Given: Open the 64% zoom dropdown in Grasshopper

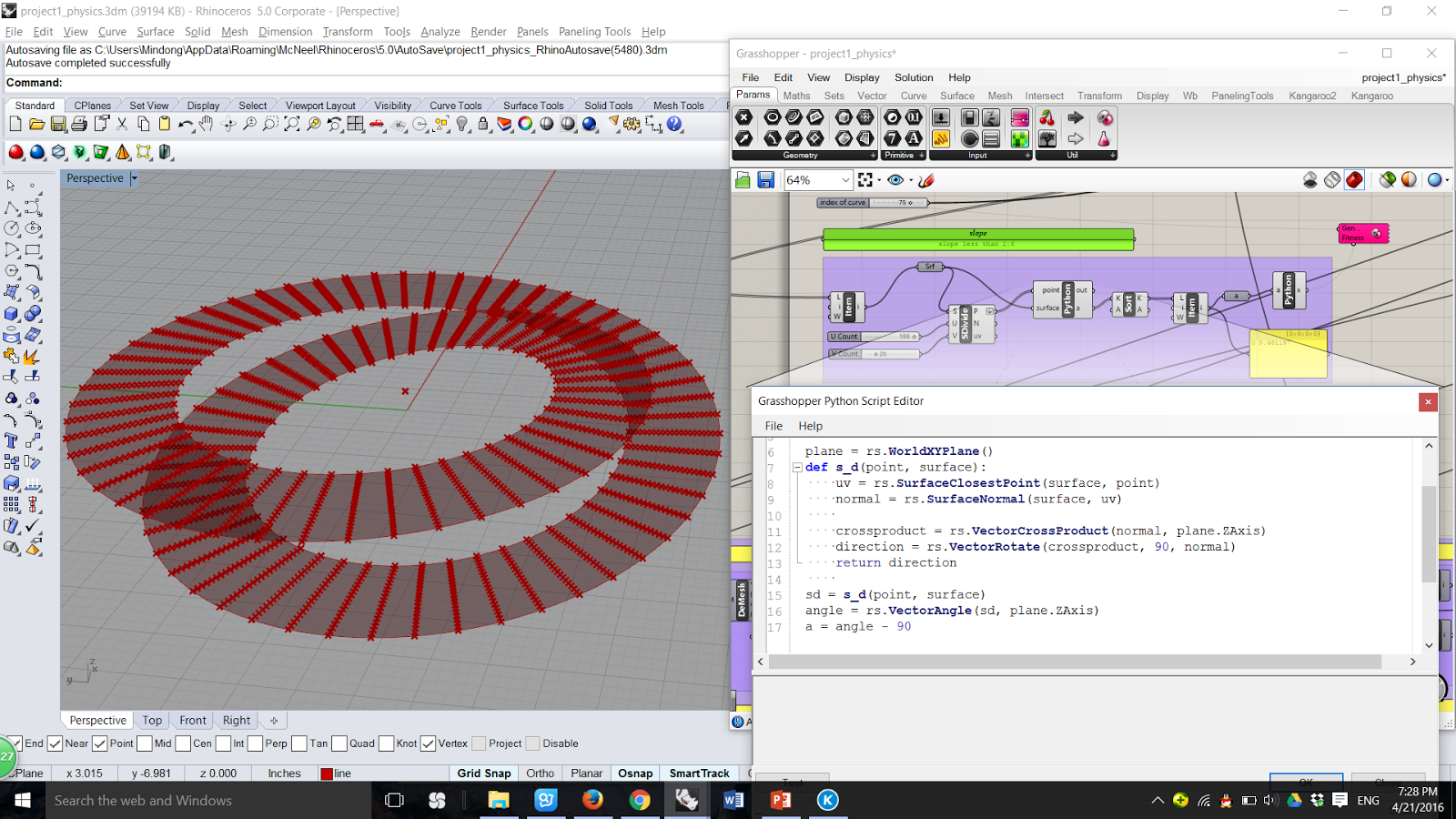Looking at the screenshot, I should click(845, 180).
